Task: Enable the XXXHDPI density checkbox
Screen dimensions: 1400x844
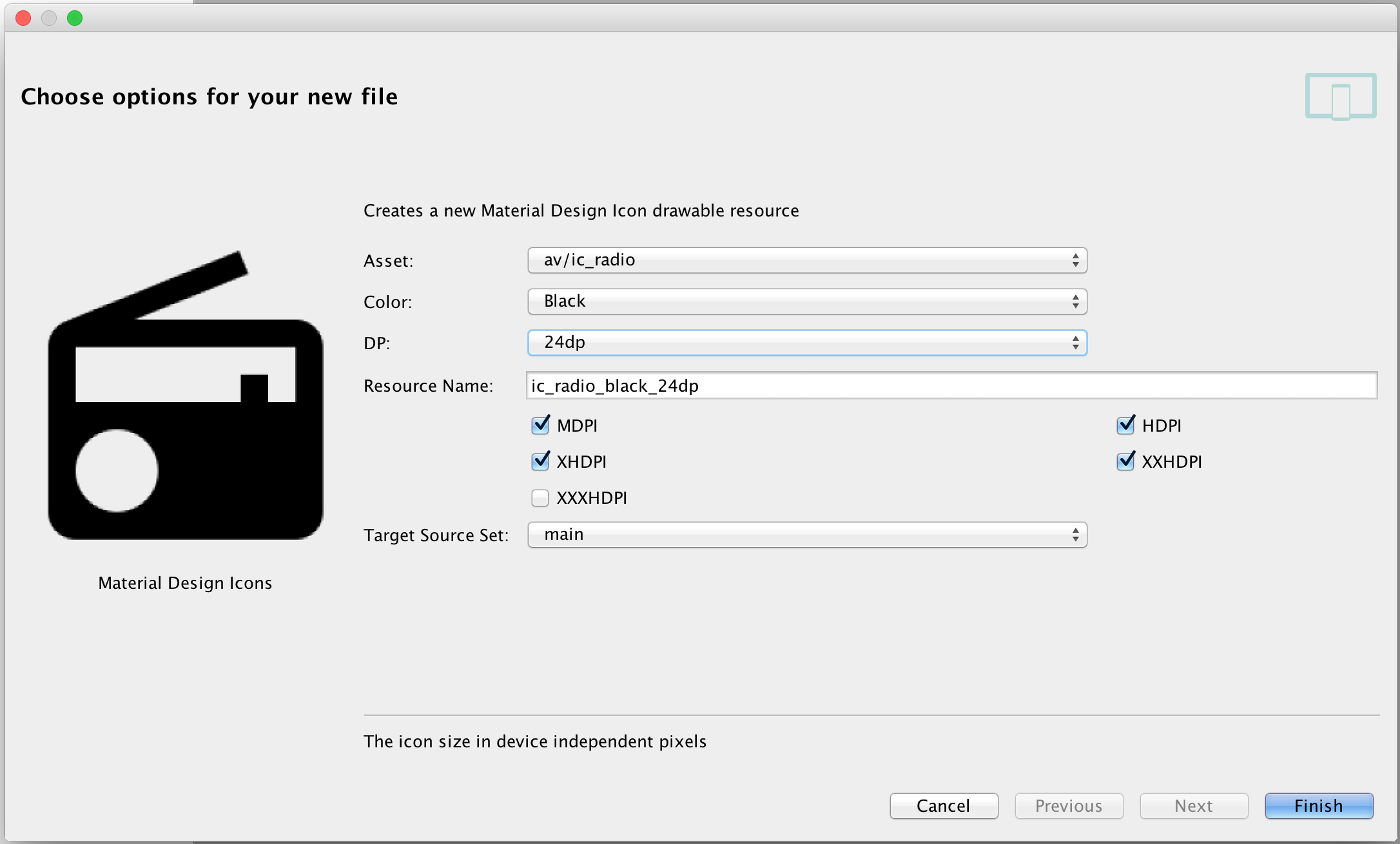Action: (x=541, y=497)
